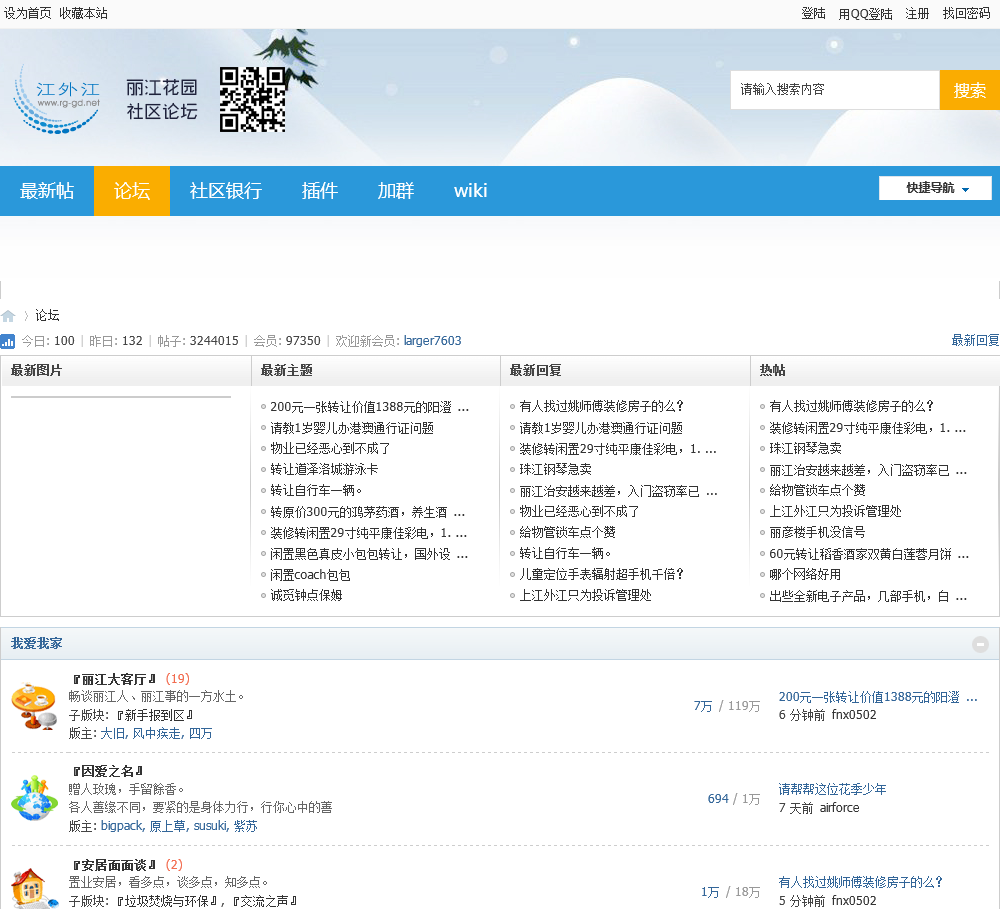This screenshot has width=1000, height=909.
Task: Open the 快捷导航 dropdown
Action: pyautogui.click(x=935, y=188)
